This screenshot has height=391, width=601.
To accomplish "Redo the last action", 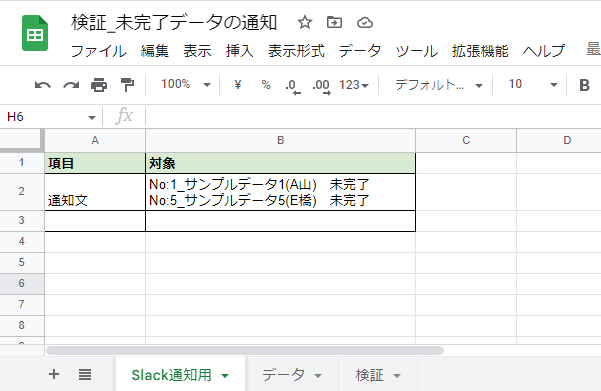I will (71, 85).
